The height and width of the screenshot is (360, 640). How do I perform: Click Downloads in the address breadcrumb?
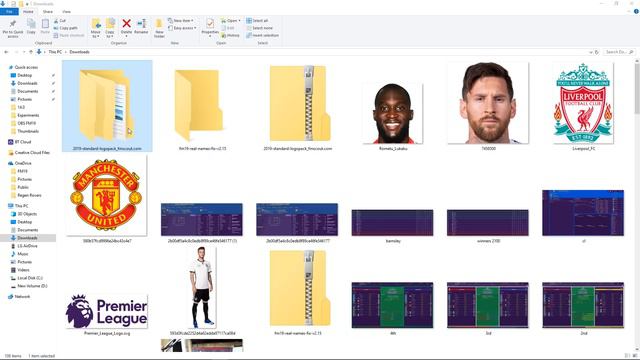tap(79, 52)
